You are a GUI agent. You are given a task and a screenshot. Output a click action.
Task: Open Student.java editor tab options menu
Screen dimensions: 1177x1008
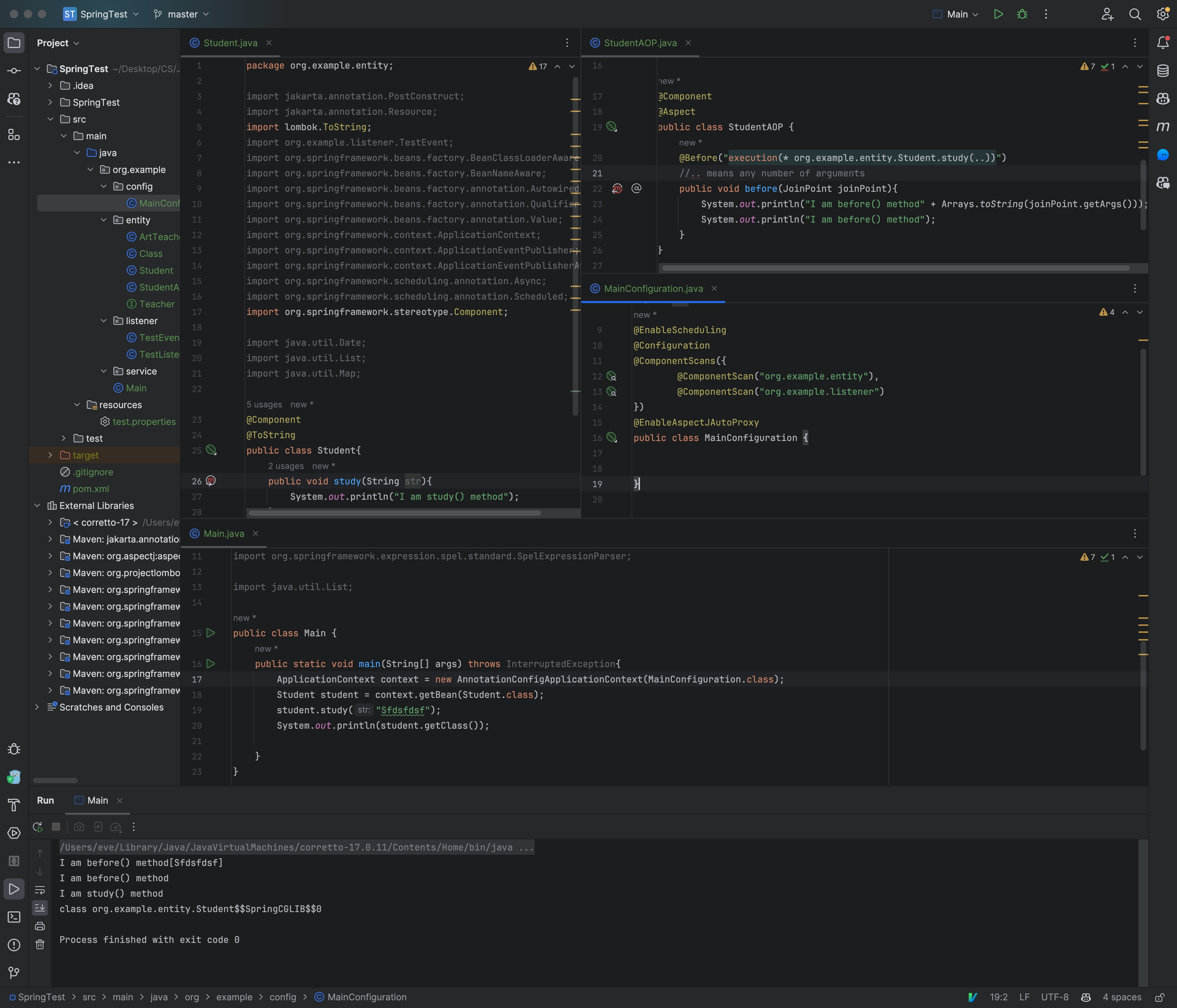point(567,43)
